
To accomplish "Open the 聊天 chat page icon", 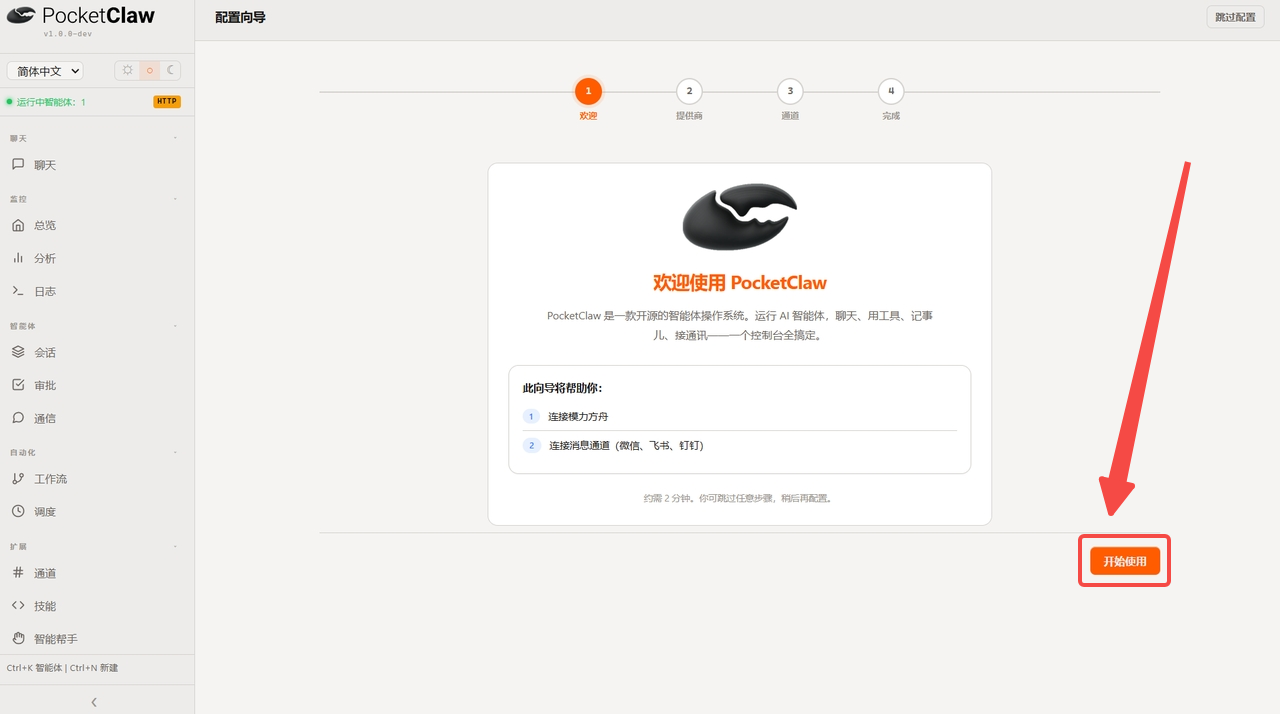I will pyautogui.click(x=18, y=164).
